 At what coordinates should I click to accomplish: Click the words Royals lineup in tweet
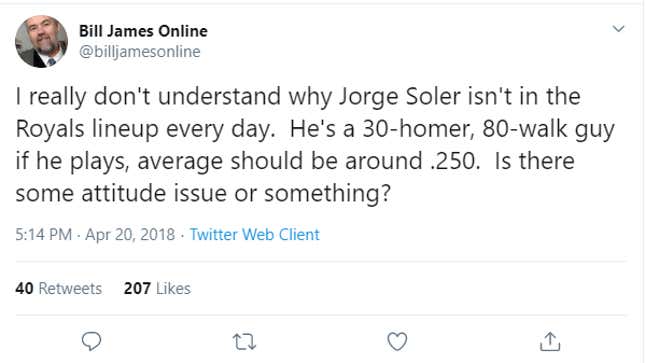(88, 129)
